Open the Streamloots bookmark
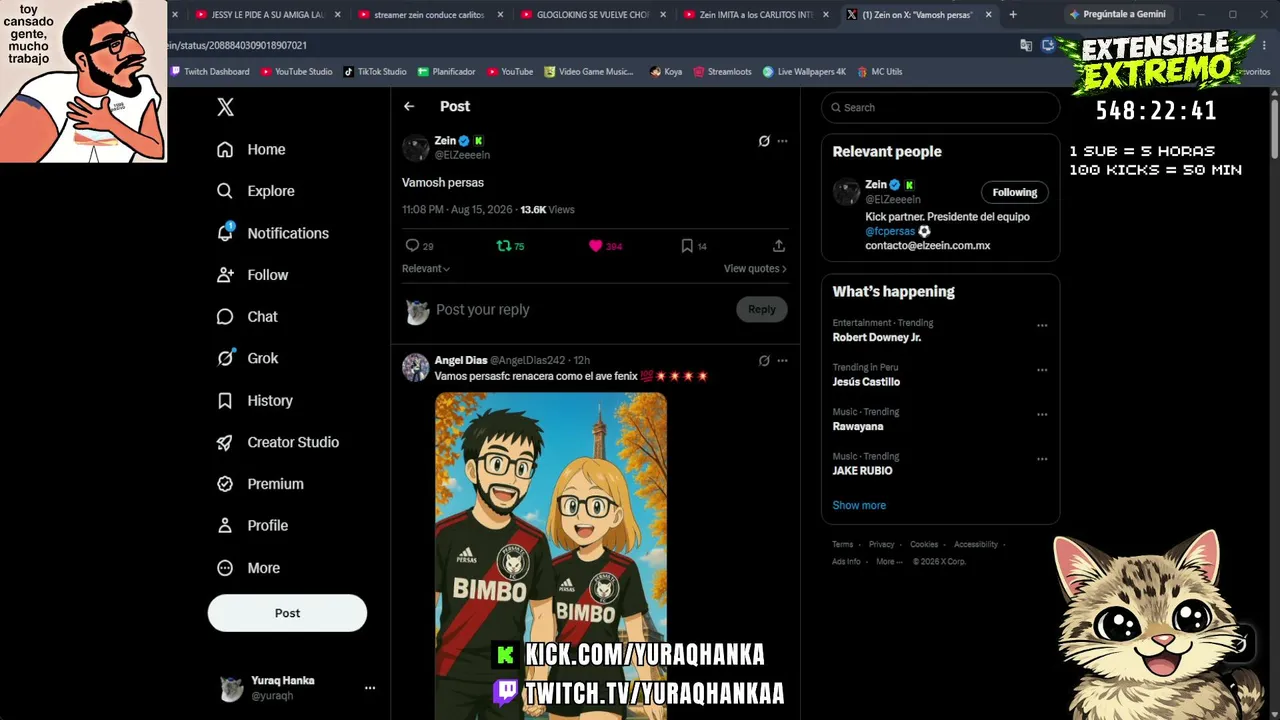The height and width of the screenshot is (720, 1280). pyautogui.click(x=722, y=72)
